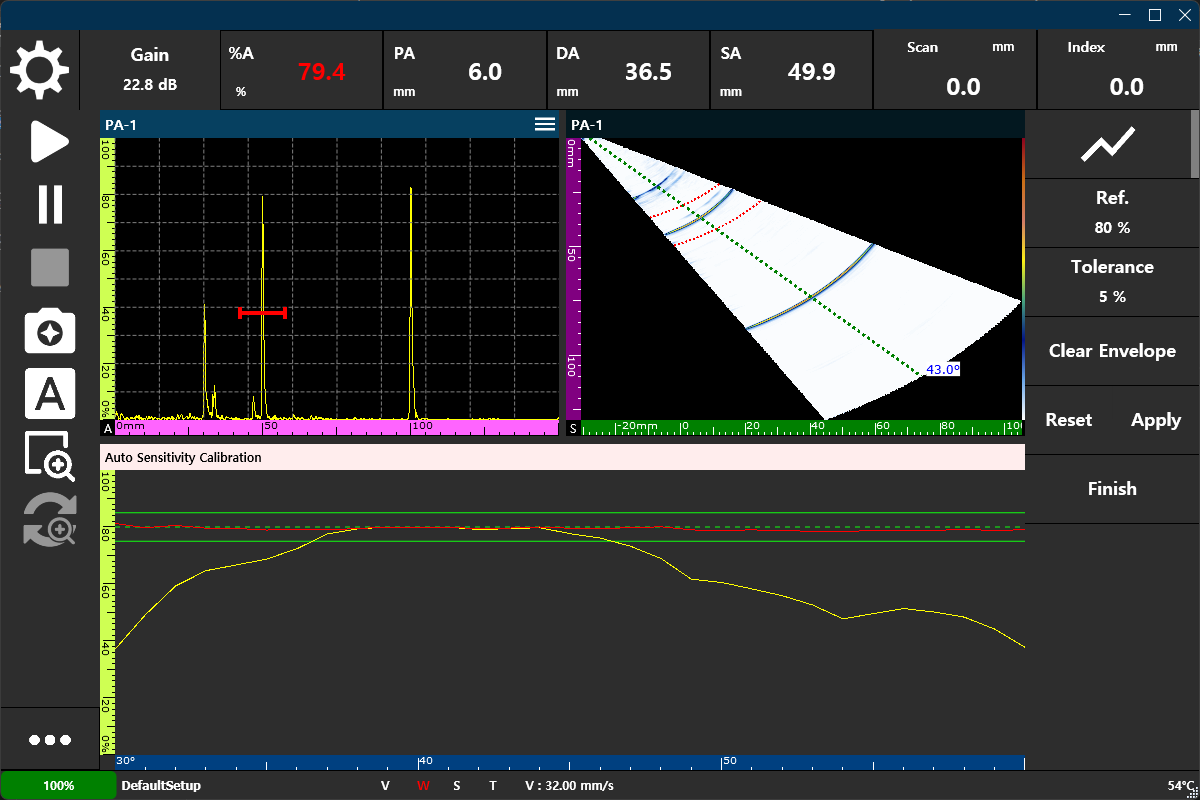
Task: Click the pink A-scan distance ruler
Action: (336, 427)
